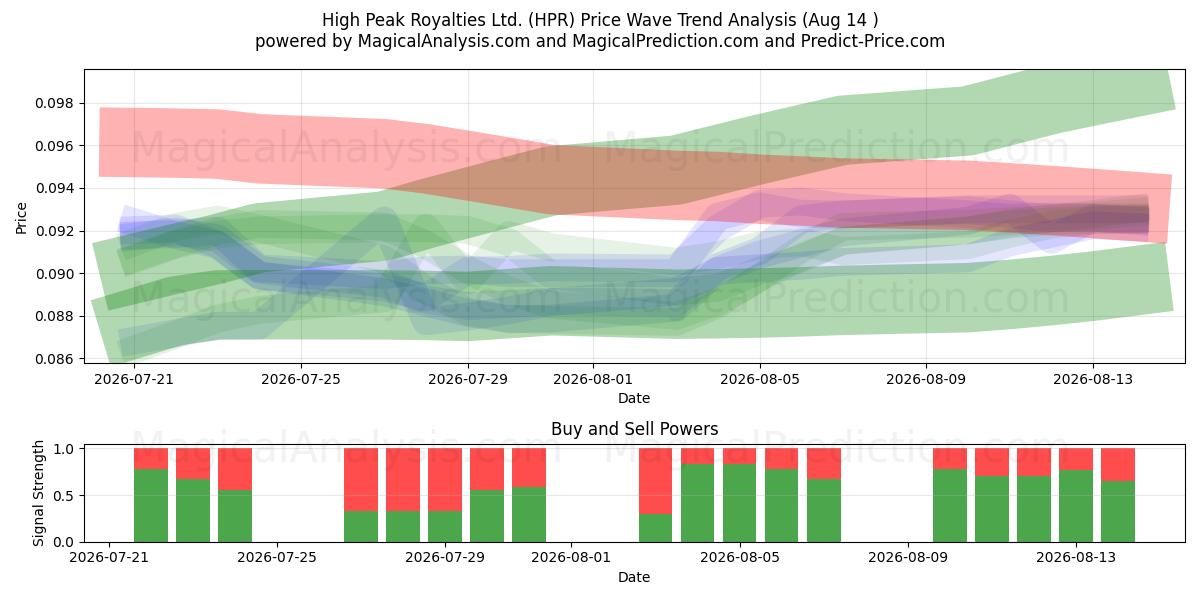The height and width of the screenshot is (600, 1200).
Task: Select the signal bar above the 2026-08-05 tick
Action: pyautogui.click(x=739, y=495)
